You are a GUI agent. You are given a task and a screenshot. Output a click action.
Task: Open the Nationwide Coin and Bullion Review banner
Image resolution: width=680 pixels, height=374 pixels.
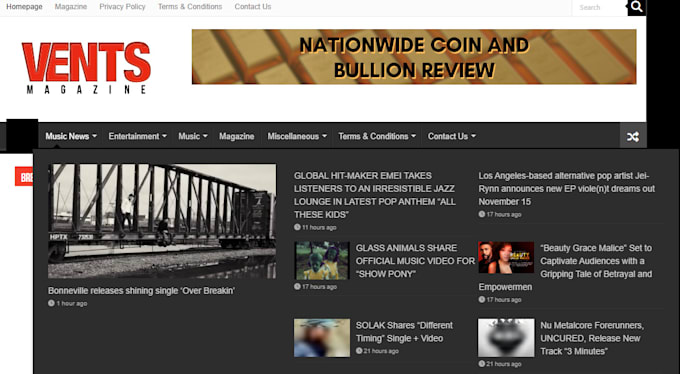pyautogui.click(x=414, y=57)
